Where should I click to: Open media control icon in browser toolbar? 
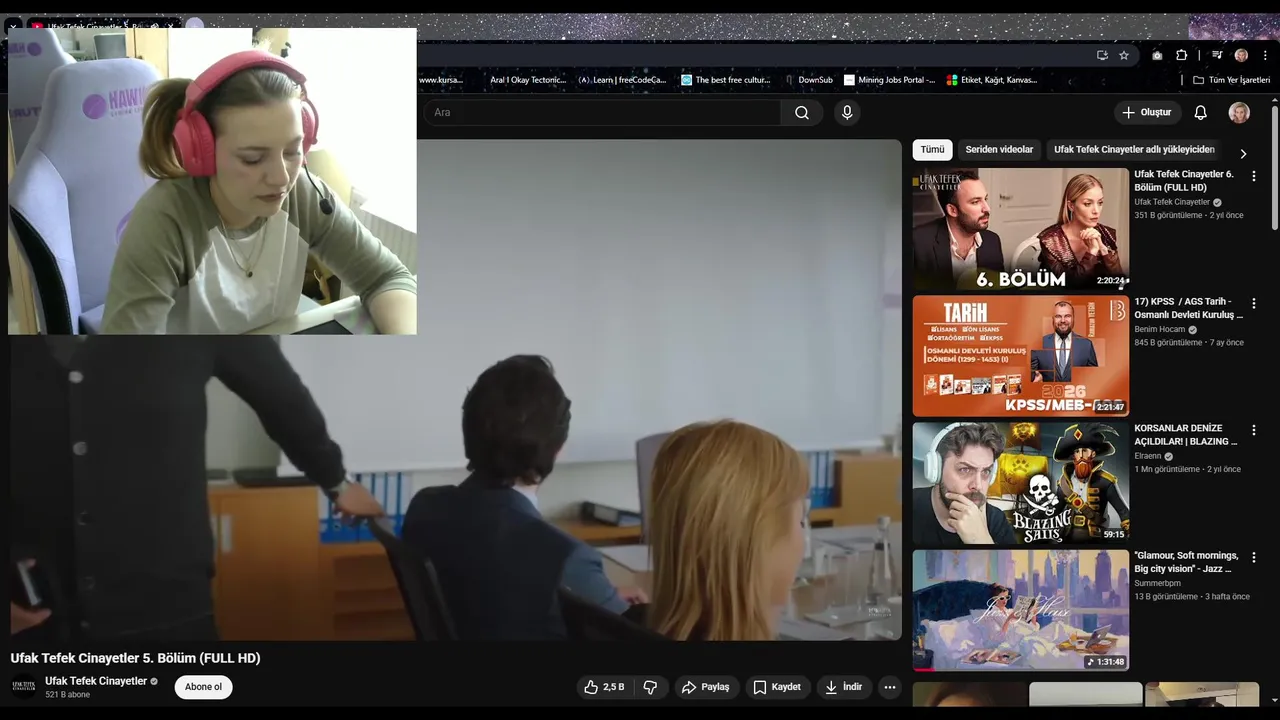click(x=1217, y=55)
